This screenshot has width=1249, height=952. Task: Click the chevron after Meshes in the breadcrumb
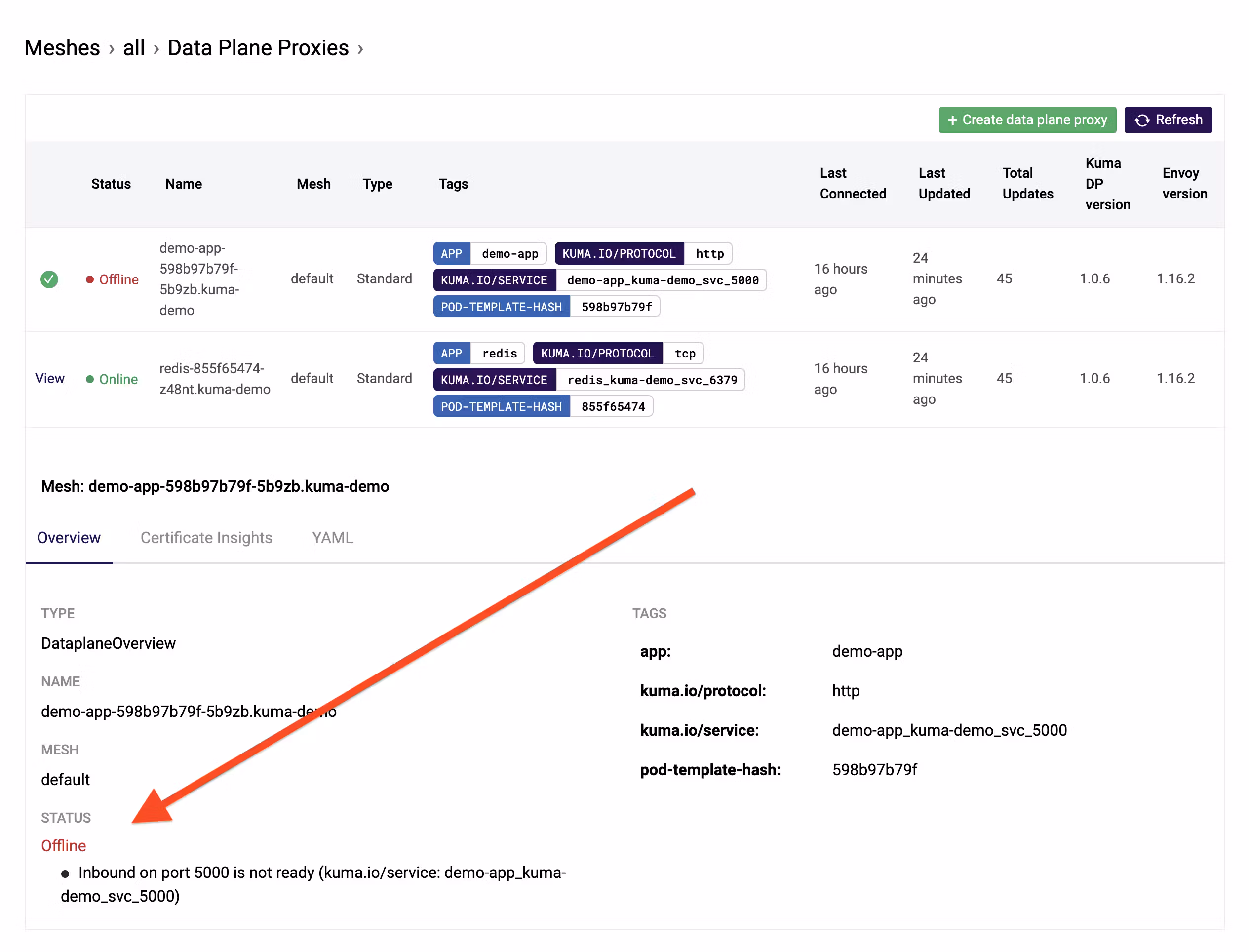coord(112,49)
